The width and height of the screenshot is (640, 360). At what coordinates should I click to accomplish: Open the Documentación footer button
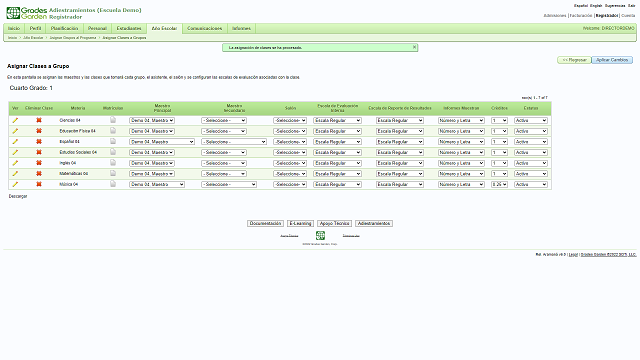click(265, 224)
